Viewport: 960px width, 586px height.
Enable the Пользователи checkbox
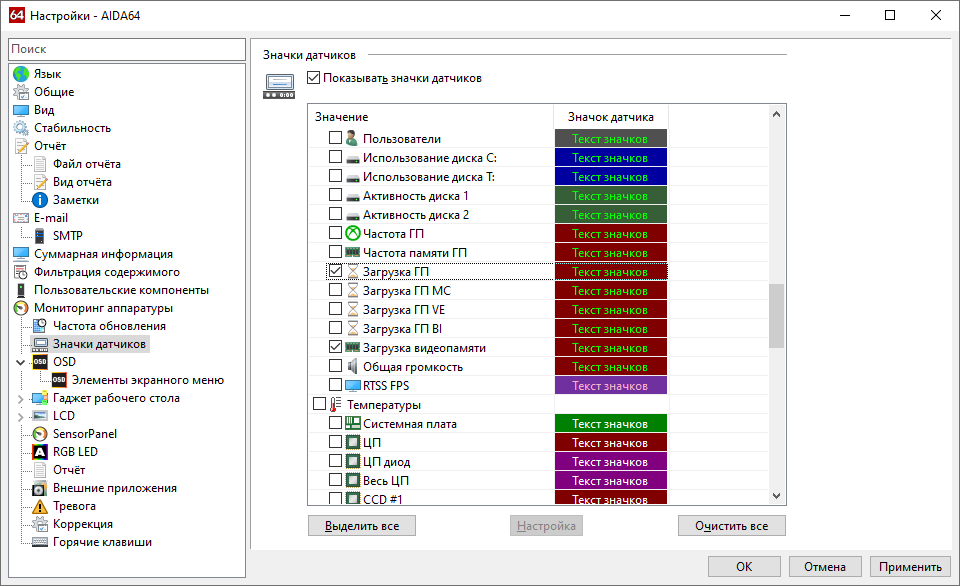pyautogui.click(x=336, y=137)
